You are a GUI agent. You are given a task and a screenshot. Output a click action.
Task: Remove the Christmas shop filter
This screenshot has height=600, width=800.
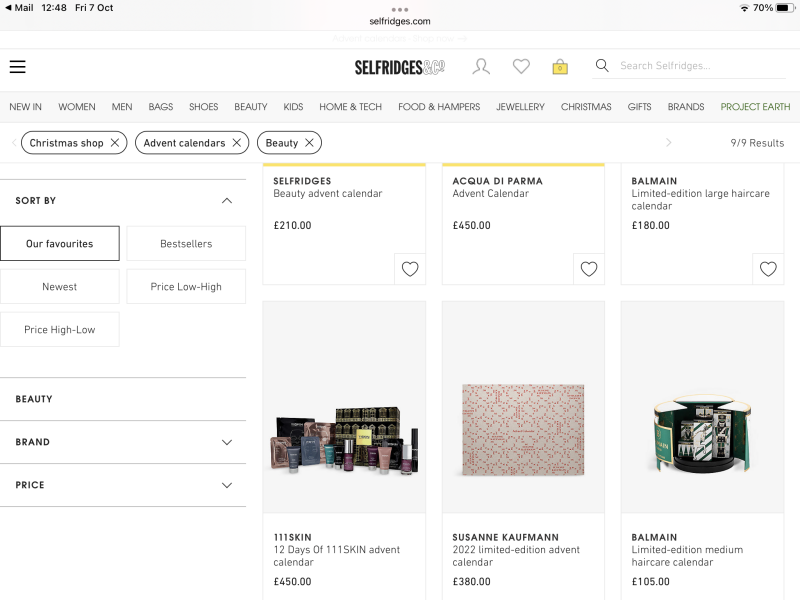click(115, 143)
